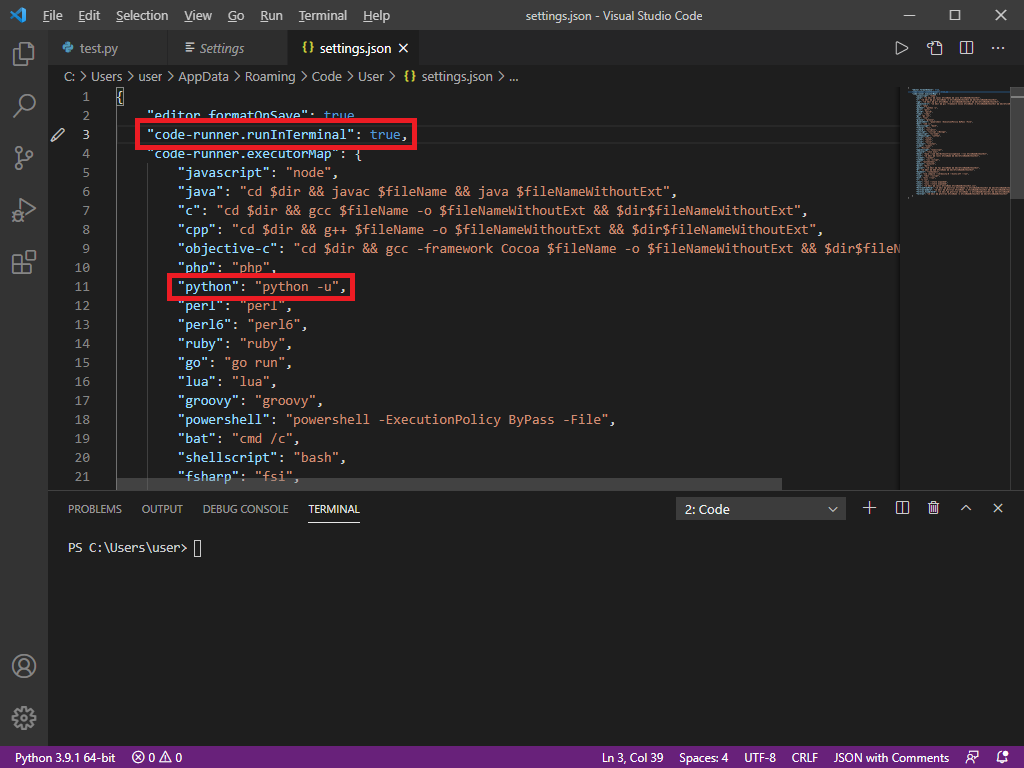Maximize the panel with the up chevron
The image size is (1024, 768).
pos(966,508)
